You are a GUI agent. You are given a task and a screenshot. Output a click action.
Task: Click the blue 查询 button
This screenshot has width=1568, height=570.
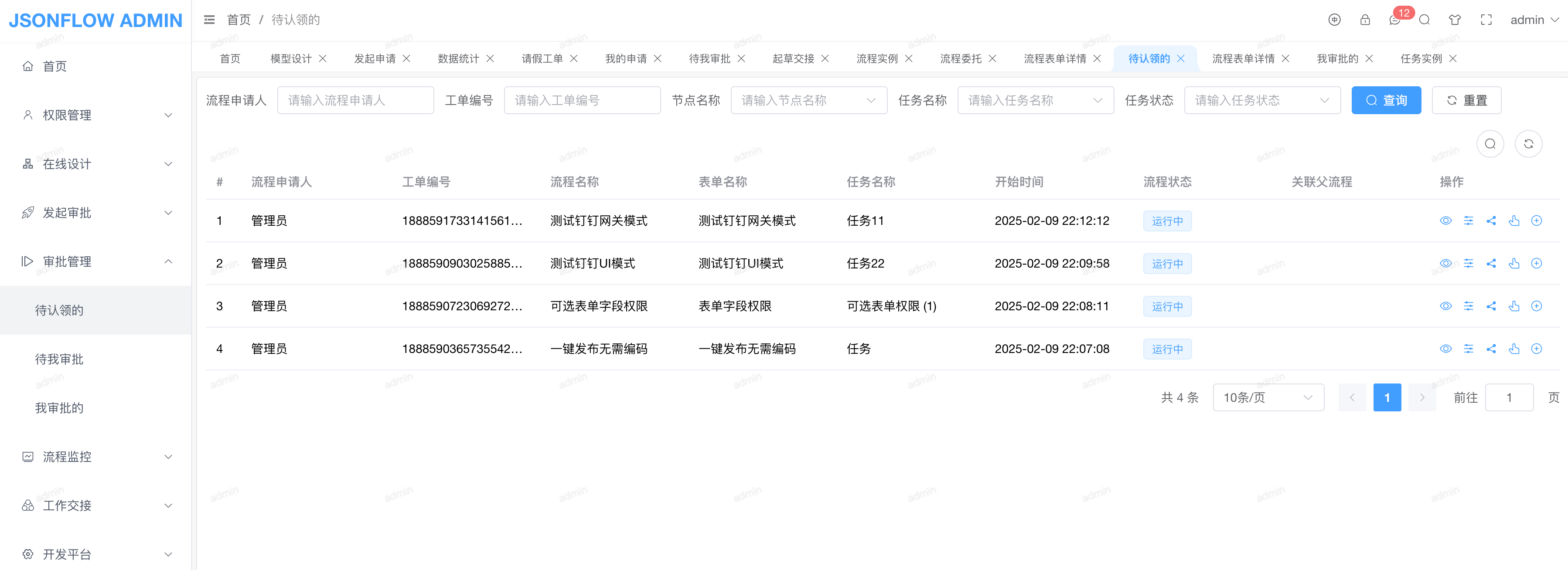click(x=1385, y=100)
